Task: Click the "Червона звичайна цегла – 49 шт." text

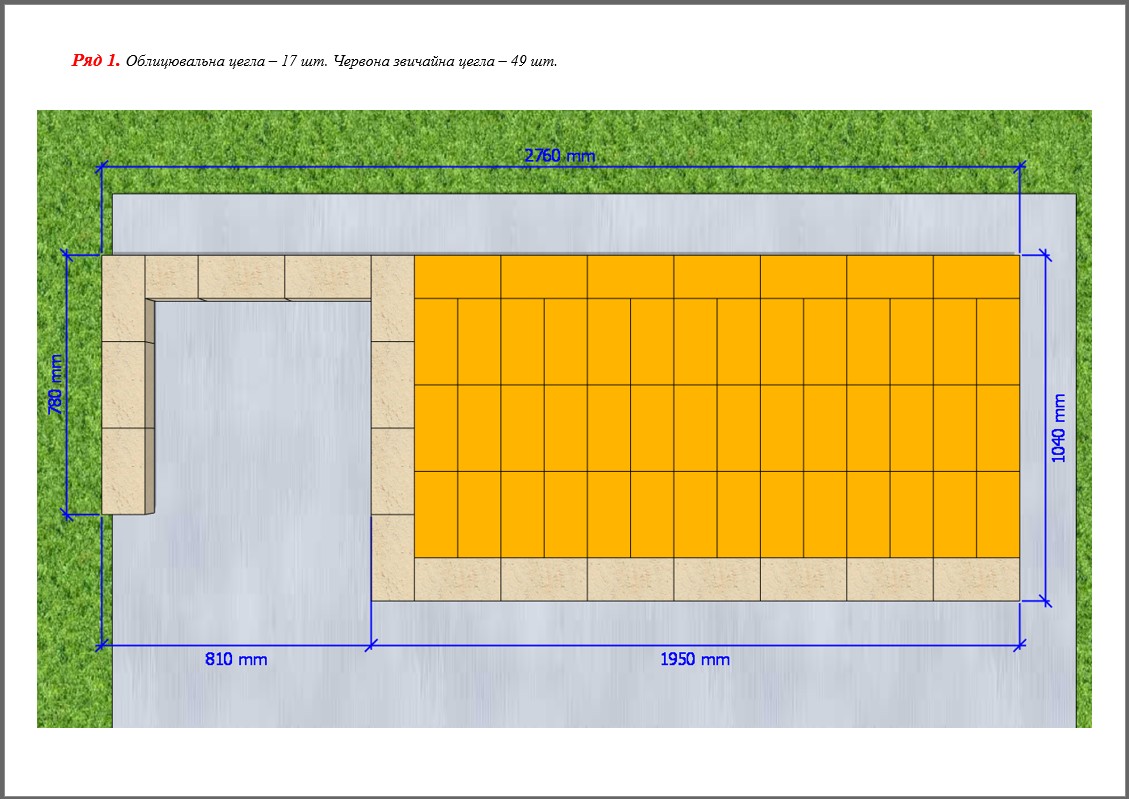Action: click(x=445, y=61)
